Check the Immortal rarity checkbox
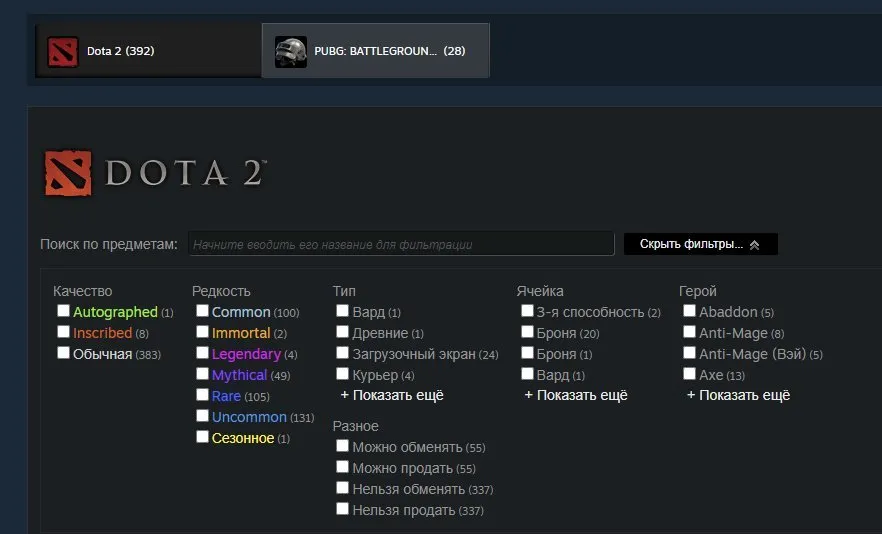The width and height of the screenshot is (882, 534). tap(202, 331)
